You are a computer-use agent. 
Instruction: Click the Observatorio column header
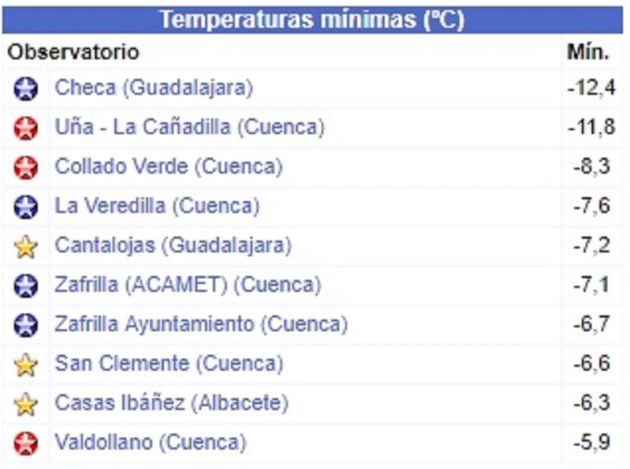(x=74, y=52)
